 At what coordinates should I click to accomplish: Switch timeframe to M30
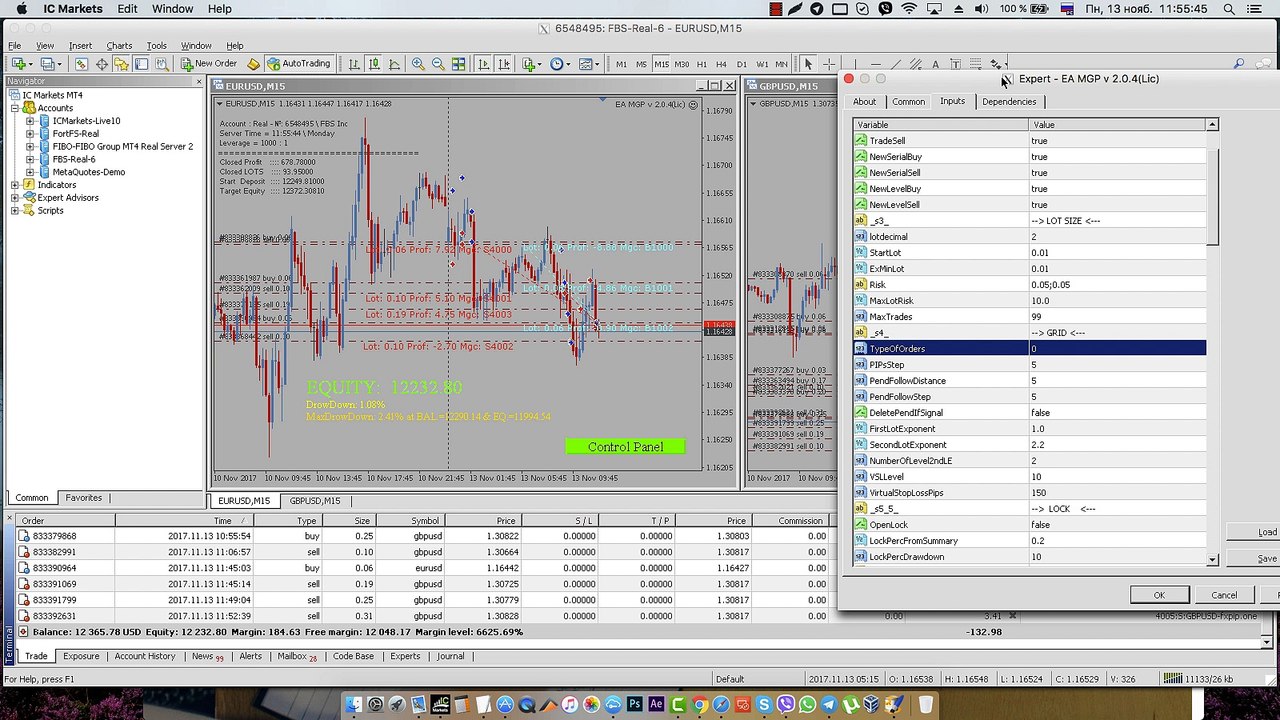pos(681,64)
